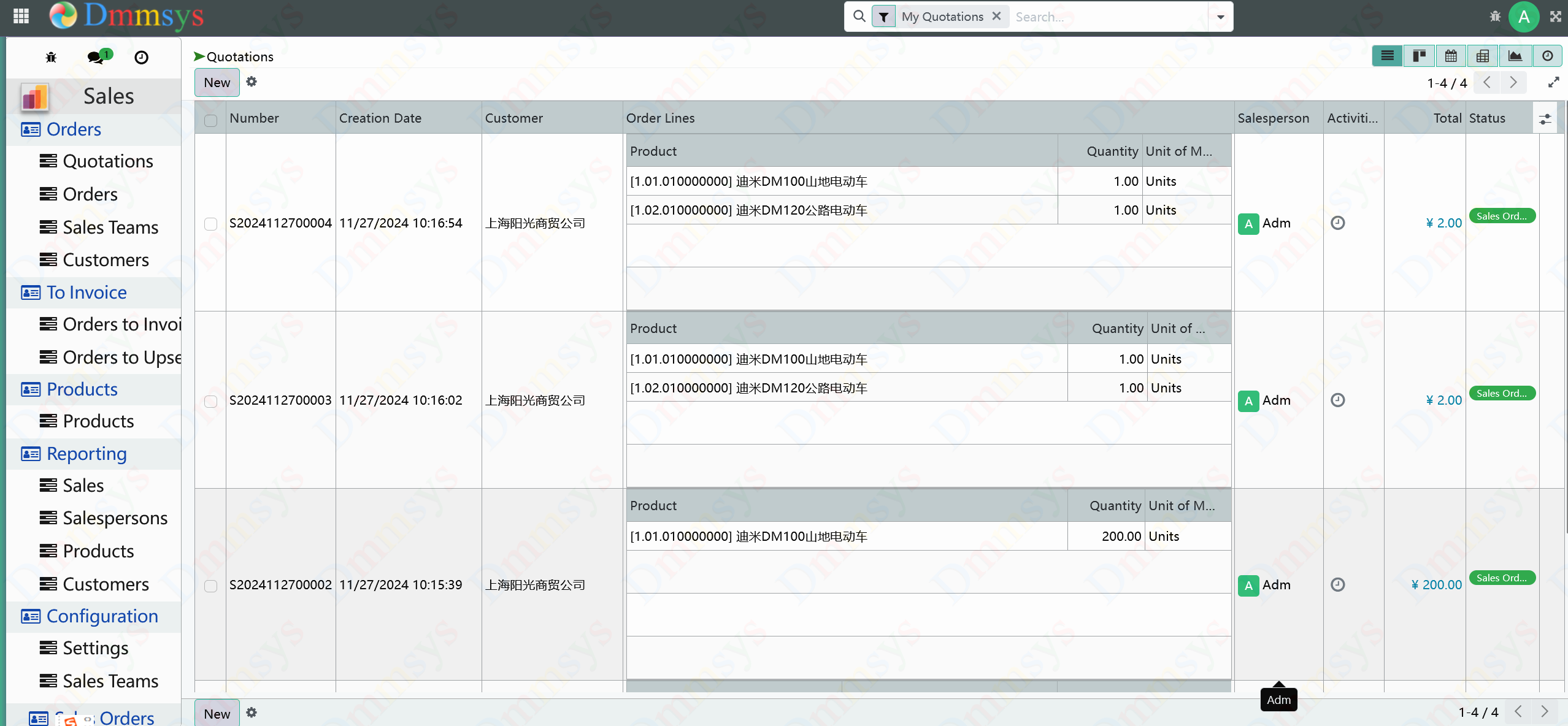Switch to activity view
The height and width of the screenshot is (726, 1568).
point(1548,56)
